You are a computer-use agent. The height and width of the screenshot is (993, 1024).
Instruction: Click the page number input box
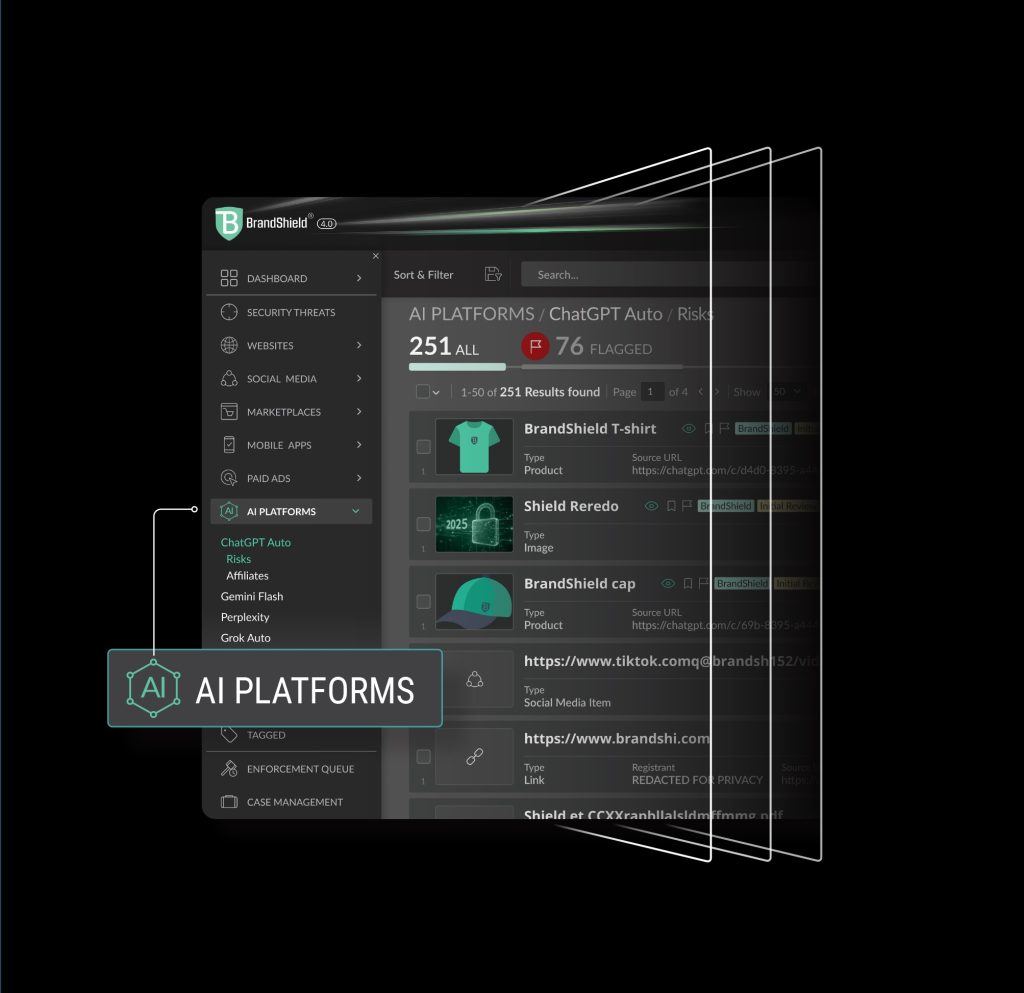tap(651, 392)
